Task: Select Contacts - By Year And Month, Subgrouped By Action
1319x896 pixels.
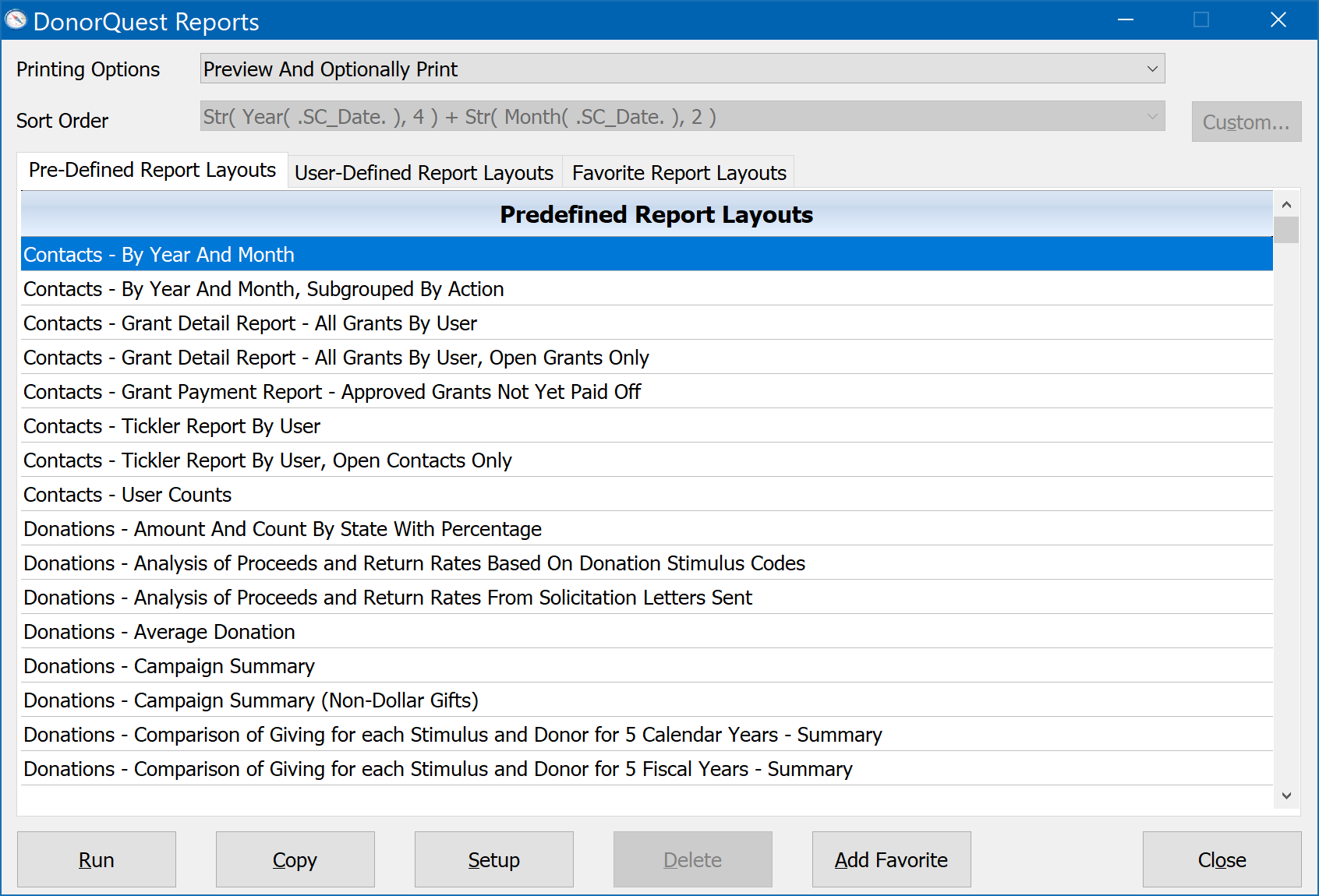Action: 647,288
